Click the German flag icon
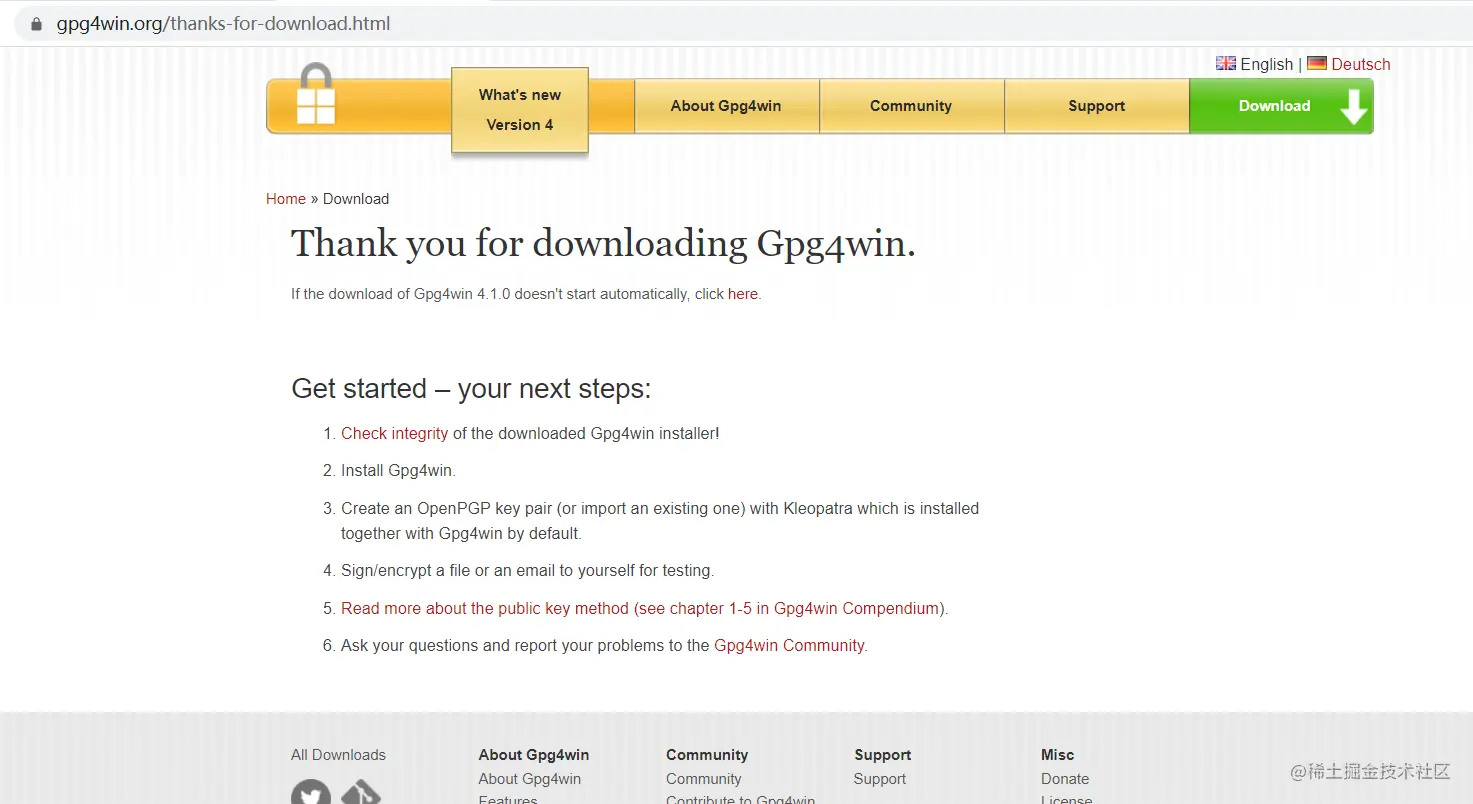1473x804 pixels. click(x=1317, y=63)
